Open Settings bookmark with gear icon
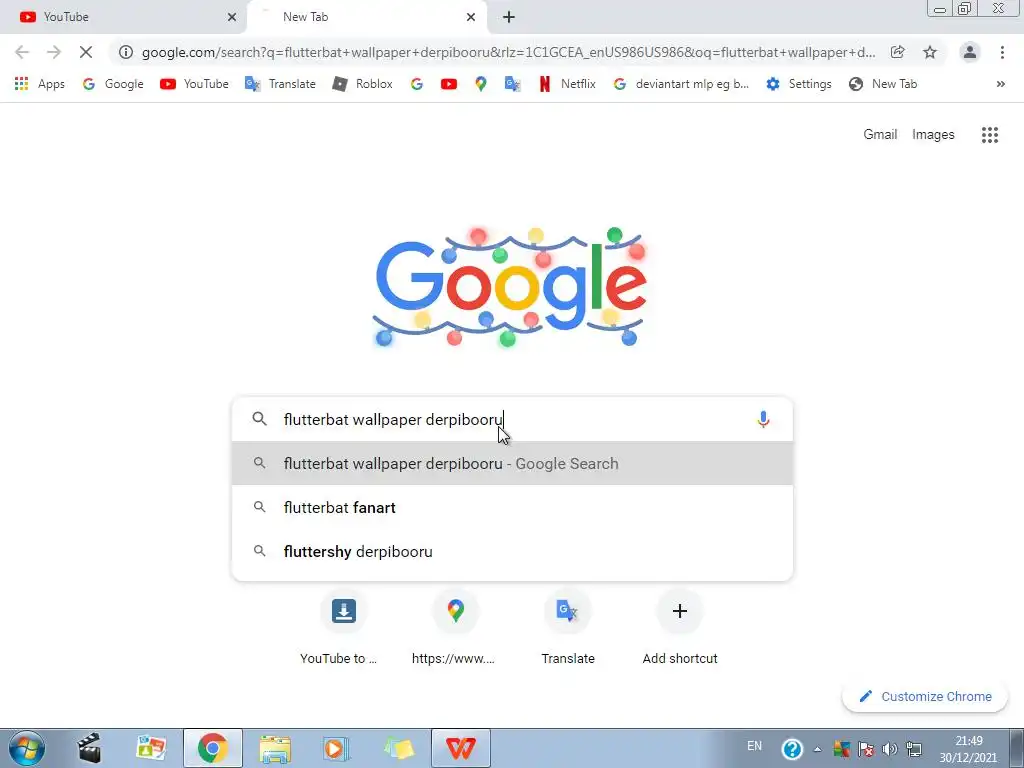 799,84
